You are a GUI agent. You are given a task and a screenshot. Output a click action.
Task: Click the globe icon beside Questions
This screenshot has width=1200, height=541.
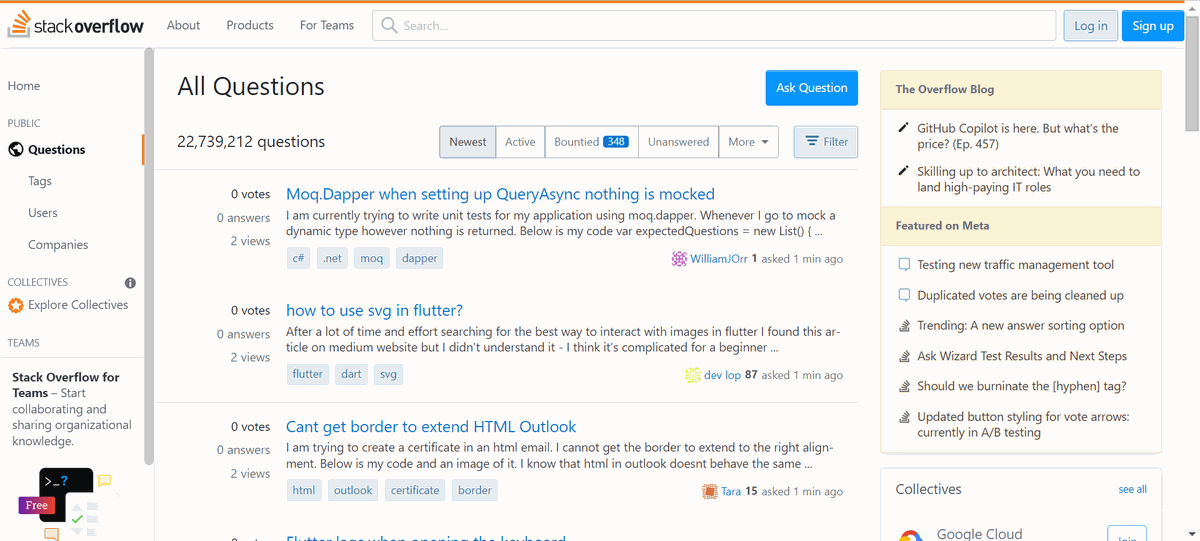tap(16, 150)
